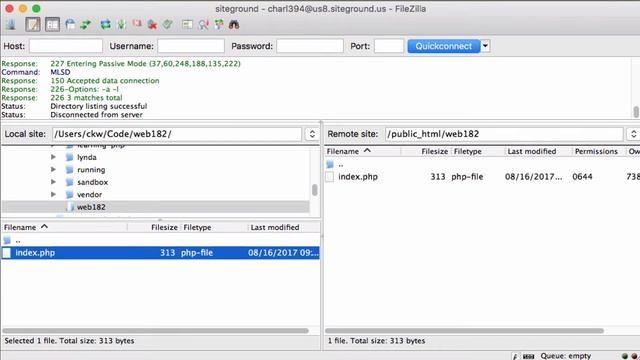This screenshot has height=360, width=640.
Task: Toggle the message log display icon
Action: 33,24
